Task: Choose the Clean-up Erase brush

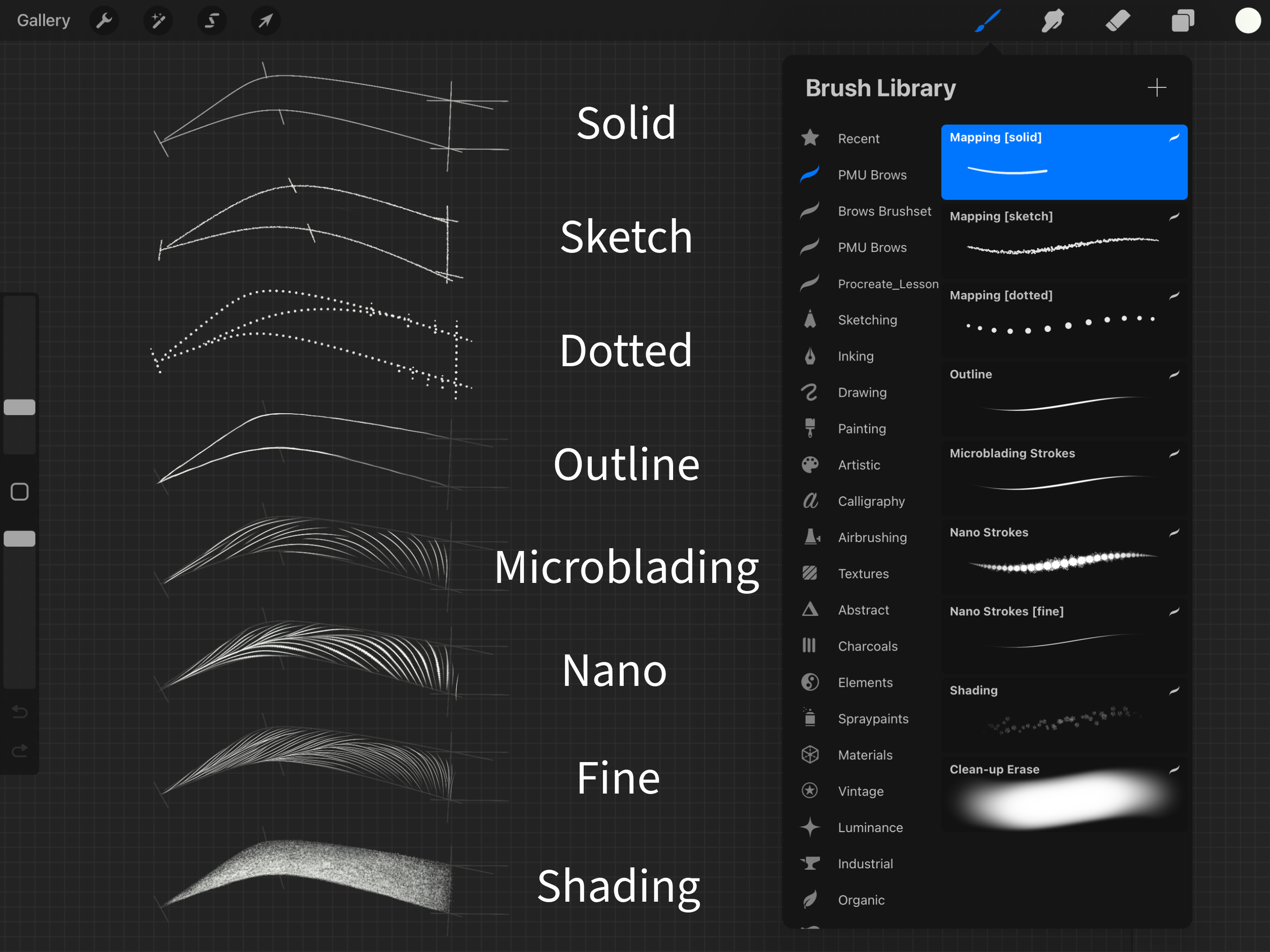Action: click(x=1063, y=794)
